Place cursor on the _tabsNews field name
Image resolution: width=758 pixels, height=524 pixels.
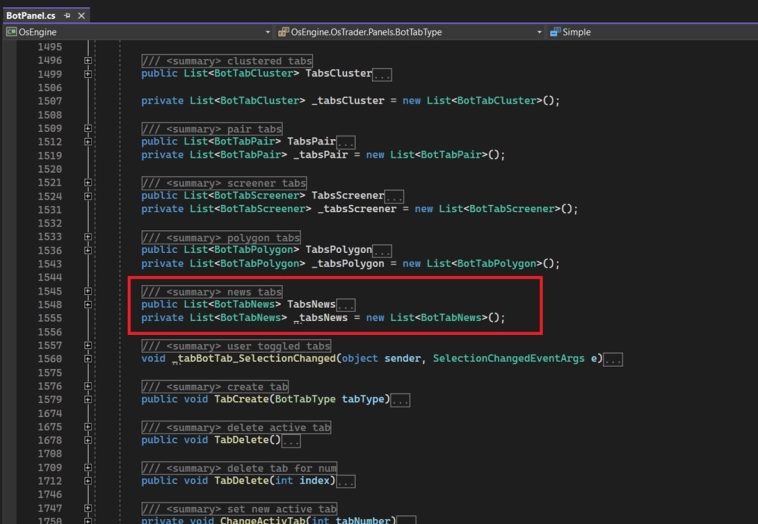point(321,318)
